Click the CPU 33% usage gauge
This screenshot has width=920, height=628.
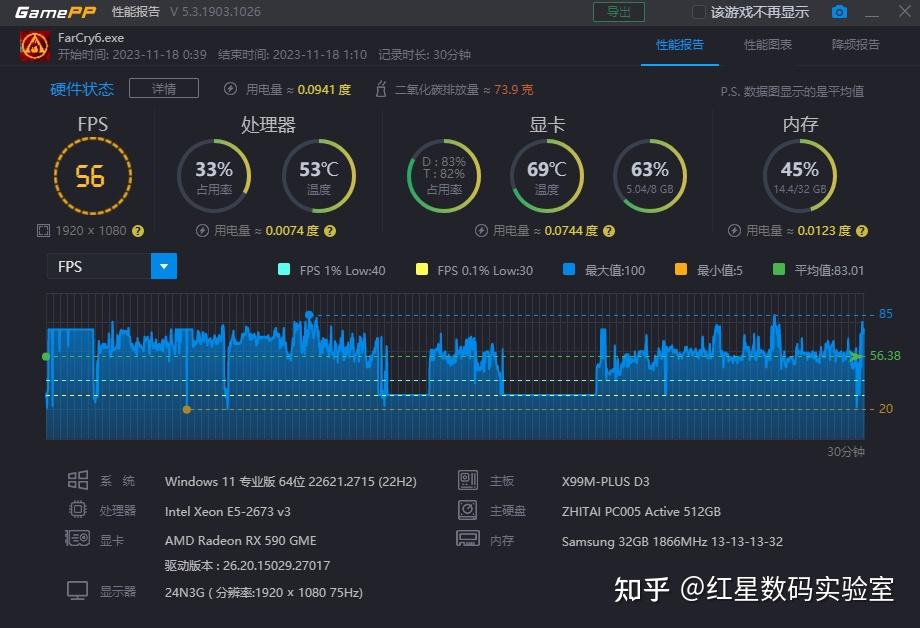coord(214,176)
